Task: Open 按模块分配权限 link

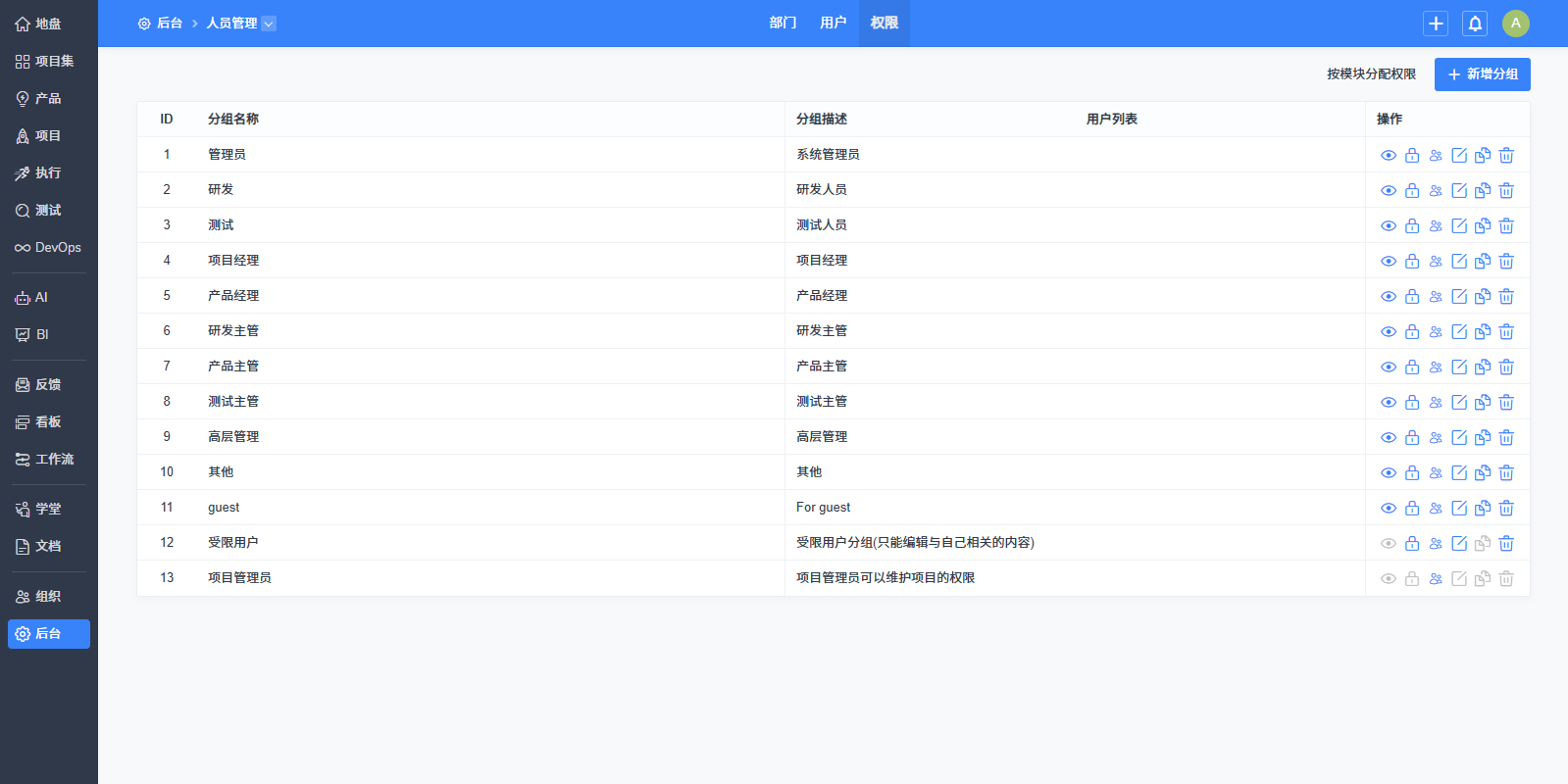Action: [x=1371, y=74]
